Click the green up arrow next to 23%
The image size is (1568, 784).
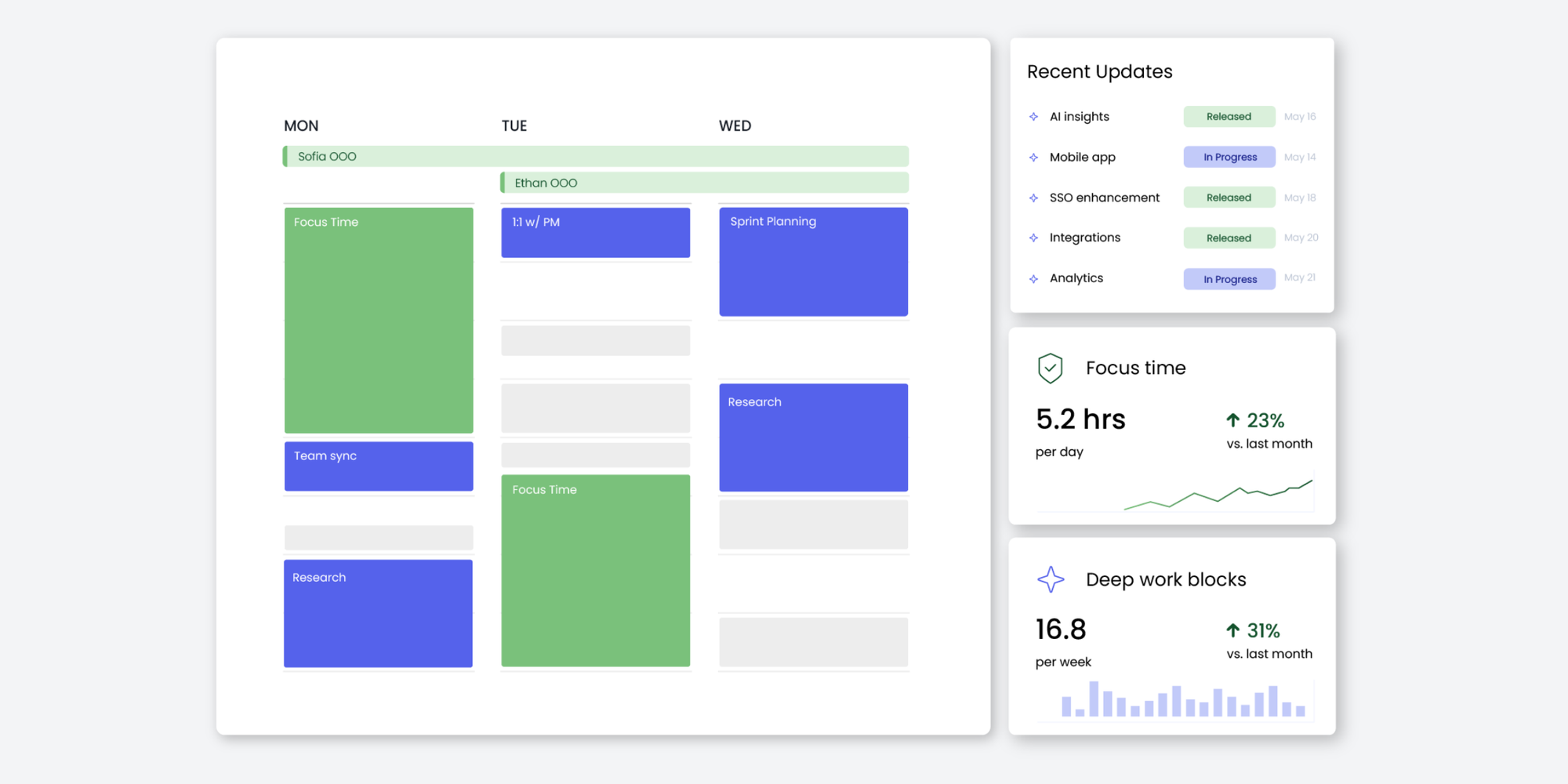click(1233, 420)
